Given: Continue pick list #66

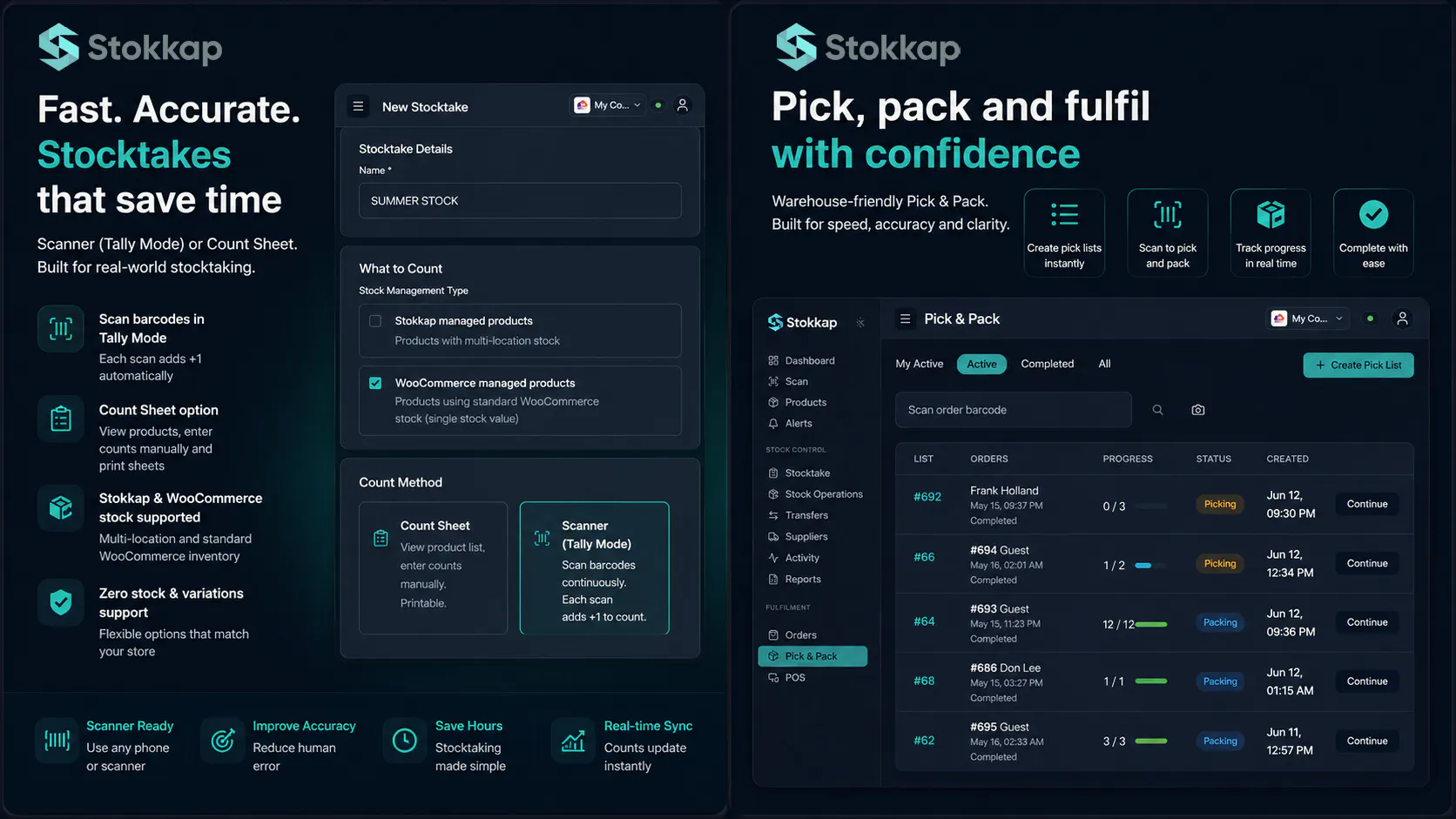Looking at the screenshot, I should (1367, 563).
